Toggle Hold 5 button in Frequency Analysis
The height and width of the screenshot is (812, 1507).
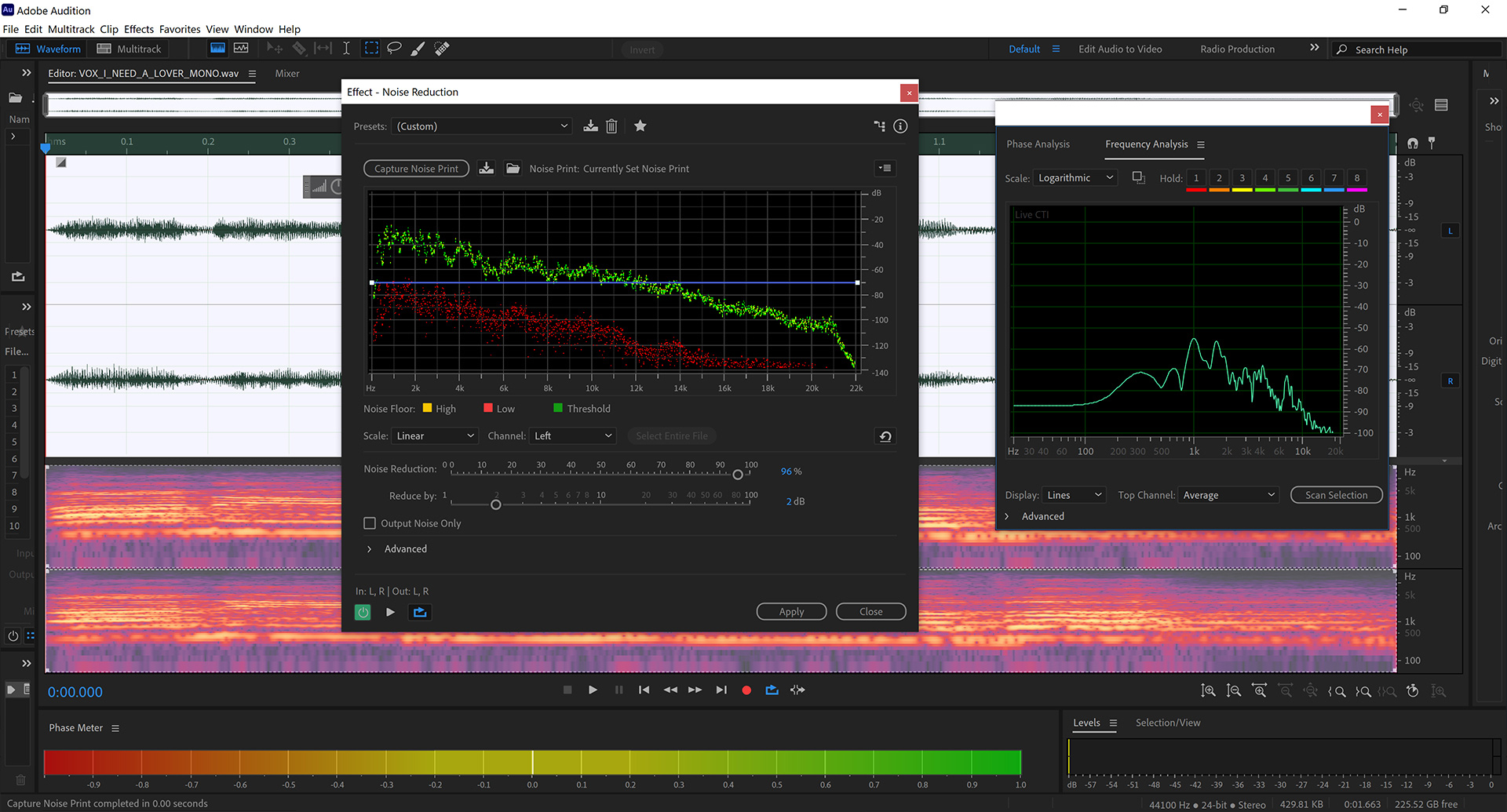click(x=1288, y=179)
